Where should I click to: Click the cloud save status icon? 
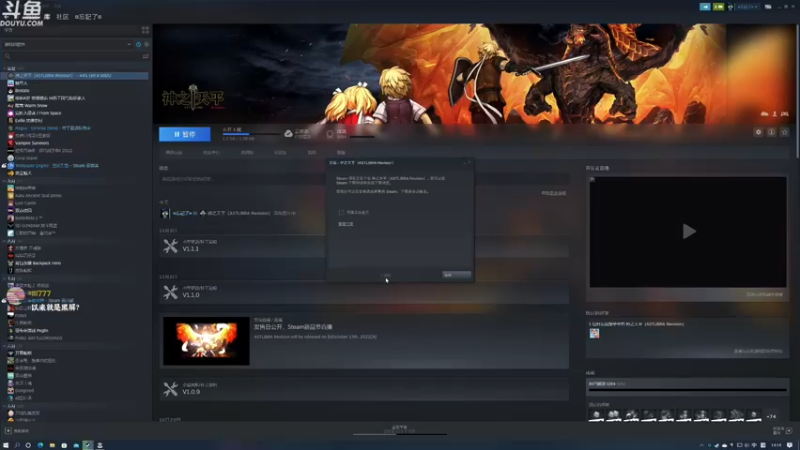coord(288,134)
